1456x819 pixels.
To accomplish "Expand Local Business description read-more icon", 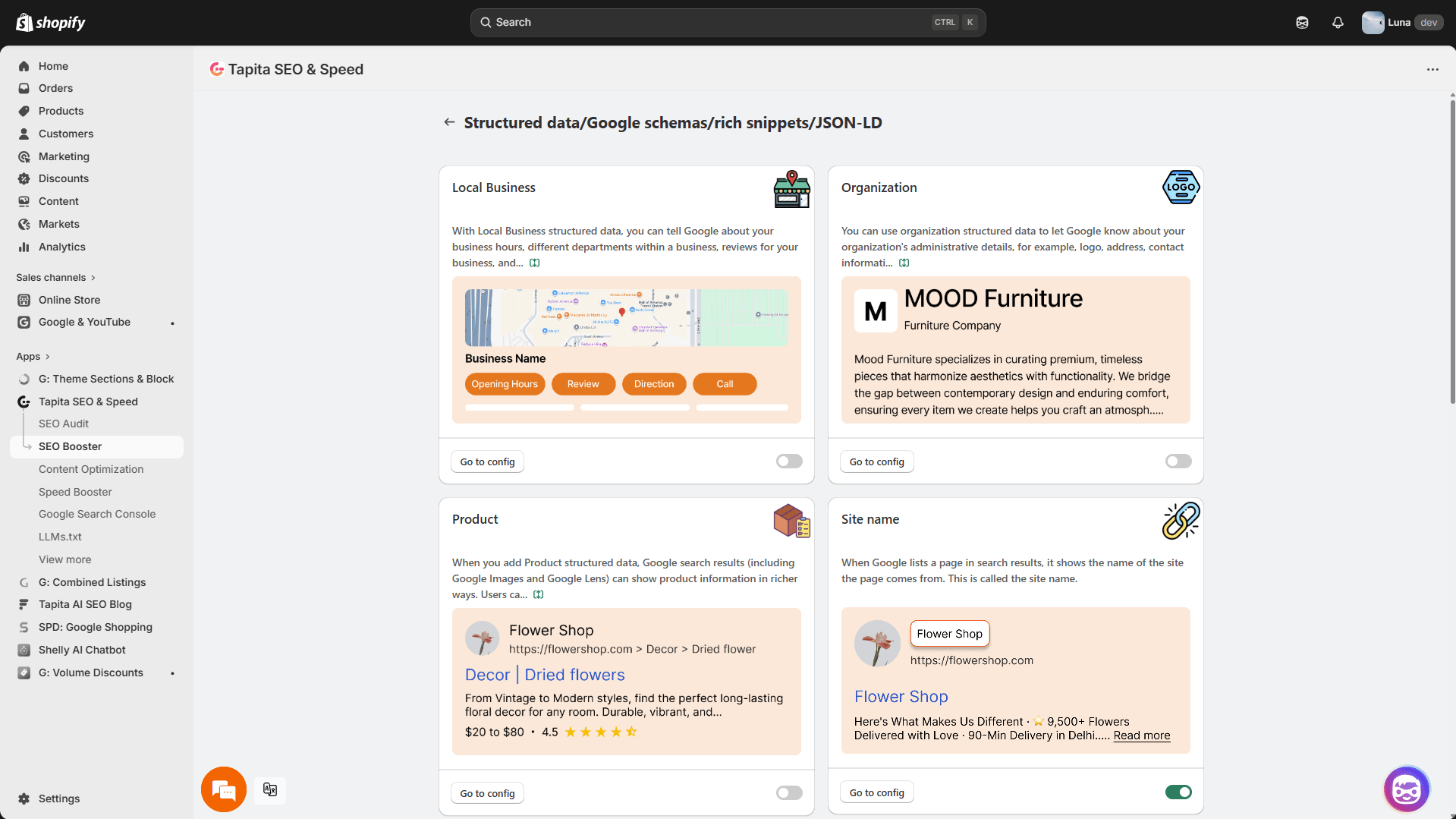I will [535, 263].
